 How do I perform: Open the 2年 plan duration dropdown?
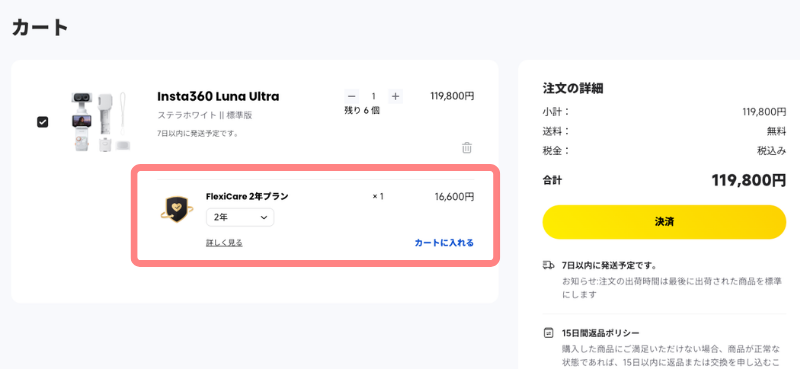point(240,217)
